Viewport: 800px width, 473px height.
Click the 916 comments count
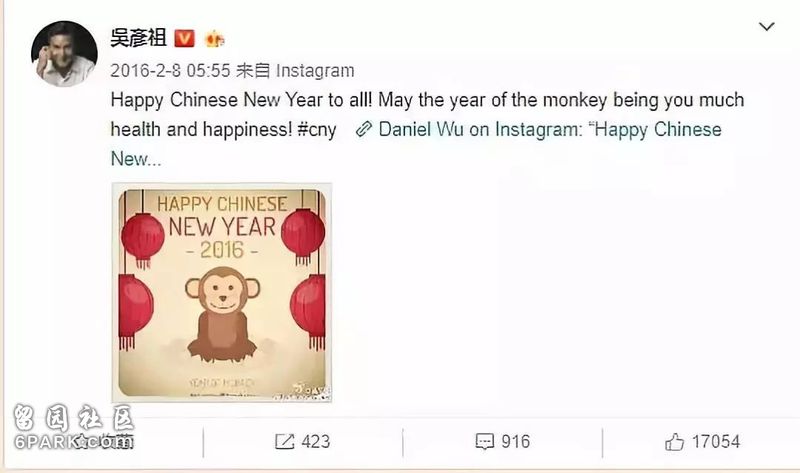pos(516,441)
